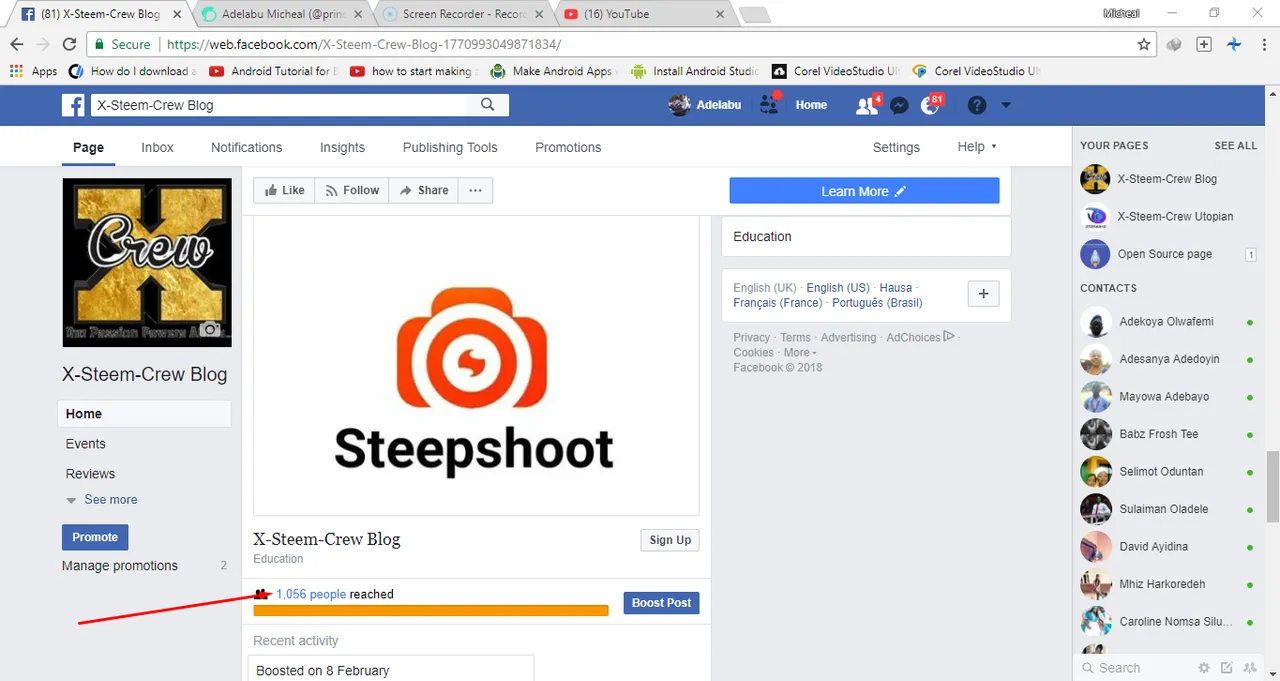Select Home in left sidebar
This screenshot has height=681, width=1280.
coord(144,414)
